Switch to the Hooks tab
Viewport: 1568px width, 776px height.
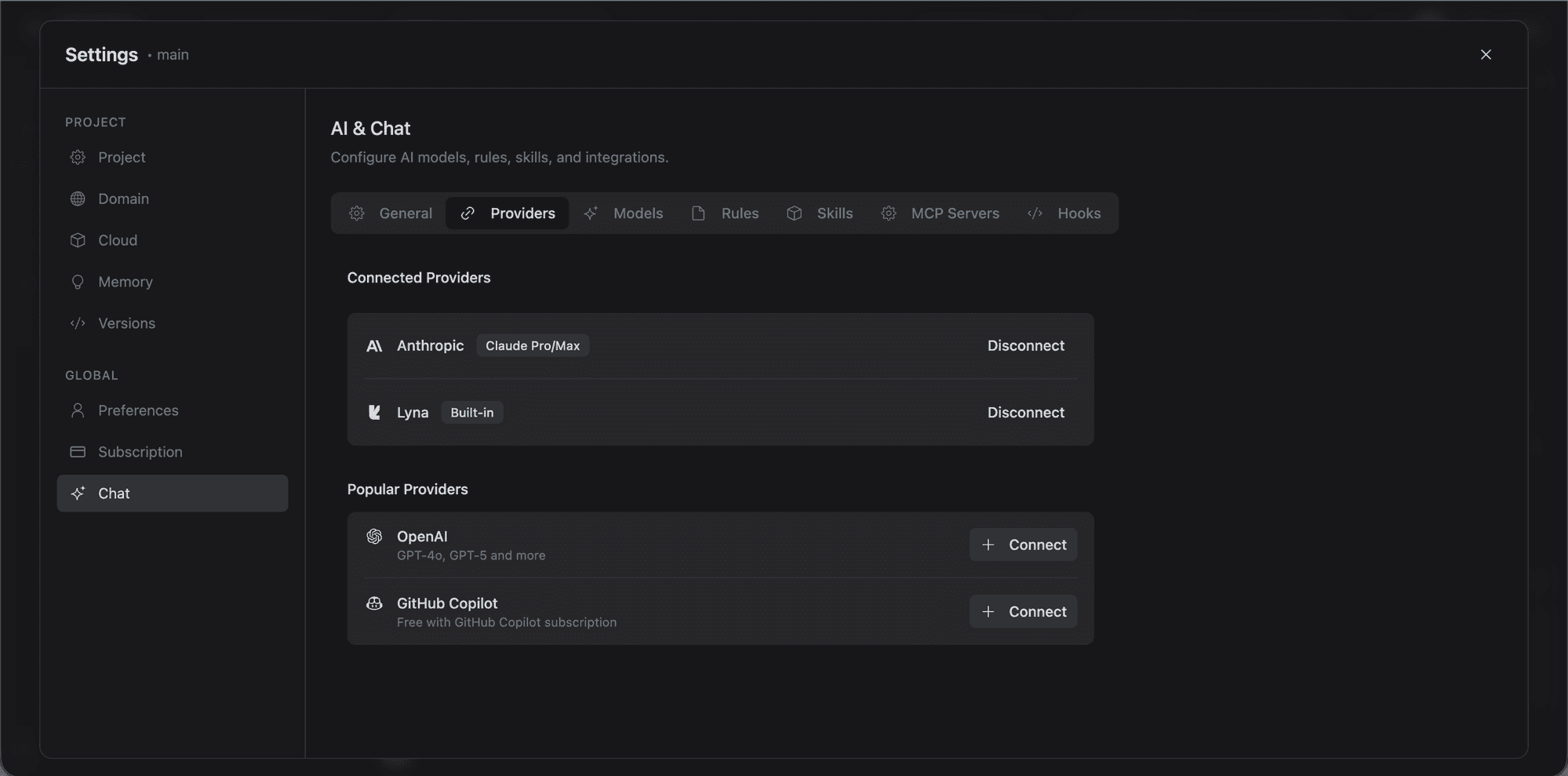(1064, 213)
